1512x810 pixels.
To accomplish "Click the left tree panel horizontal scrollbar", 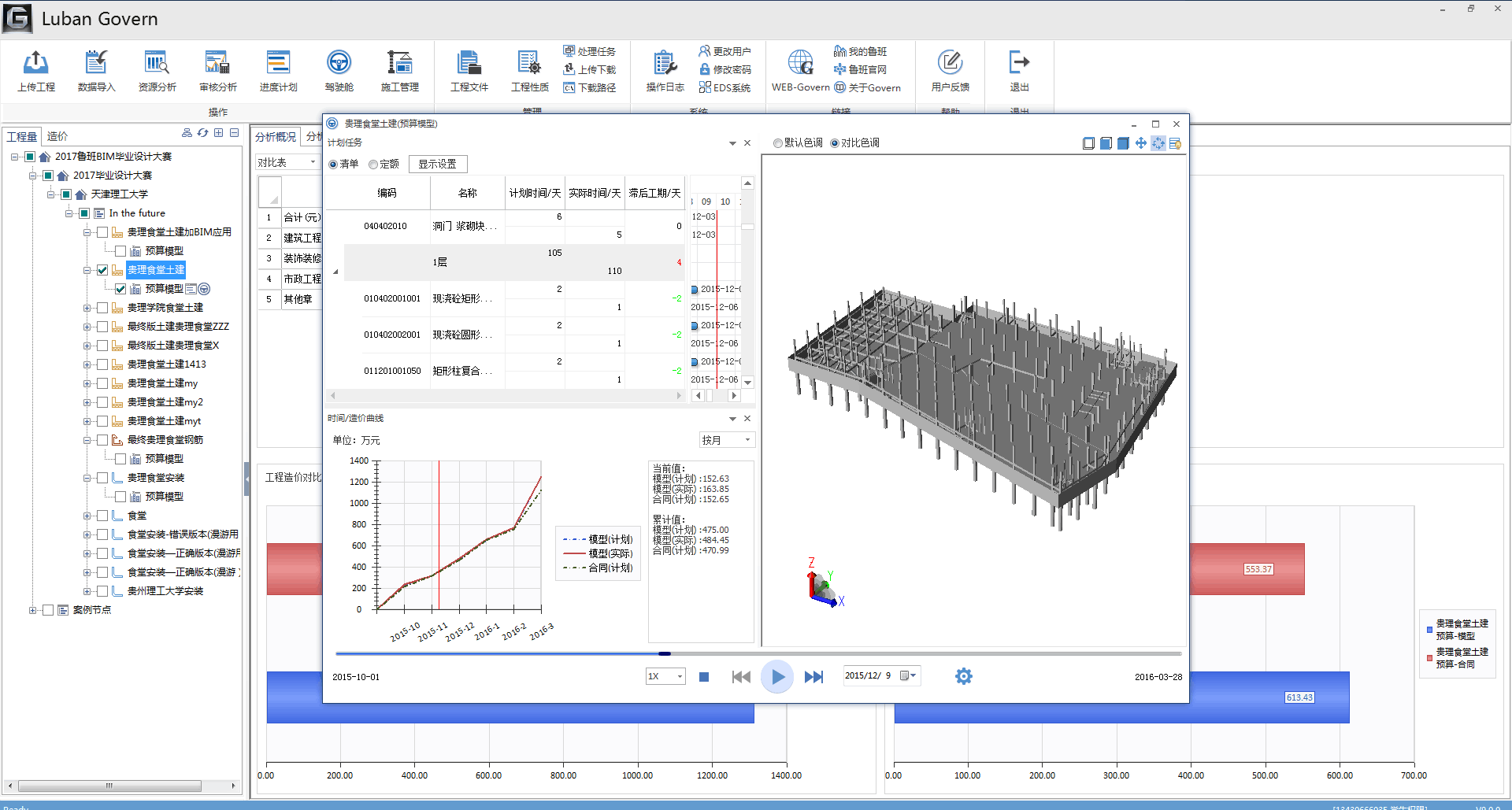I will (109, 786).
